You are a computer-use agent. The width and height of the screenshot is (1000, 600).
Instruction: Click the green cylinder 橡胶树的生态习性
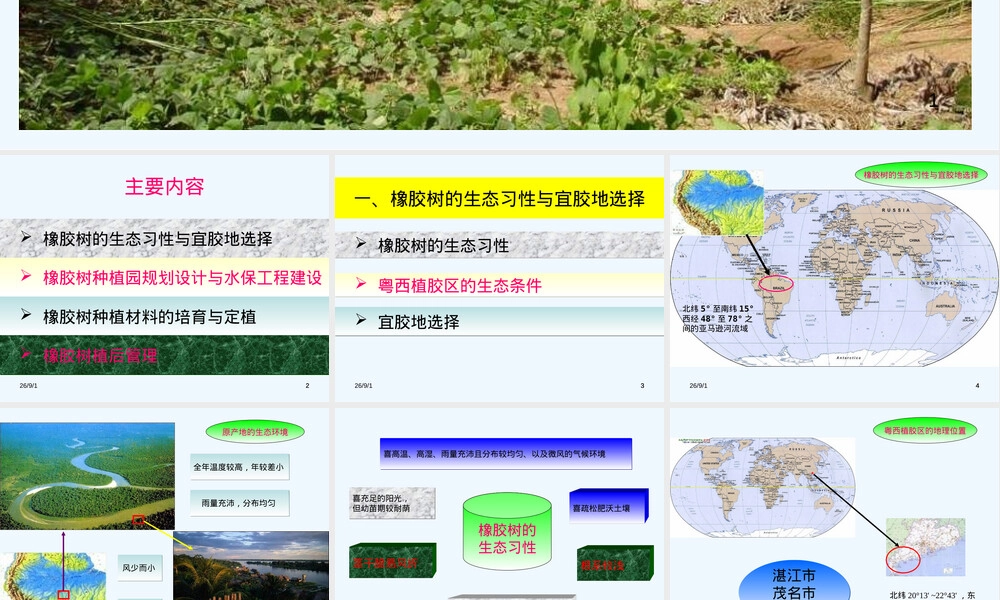click(x=507, y=532)
